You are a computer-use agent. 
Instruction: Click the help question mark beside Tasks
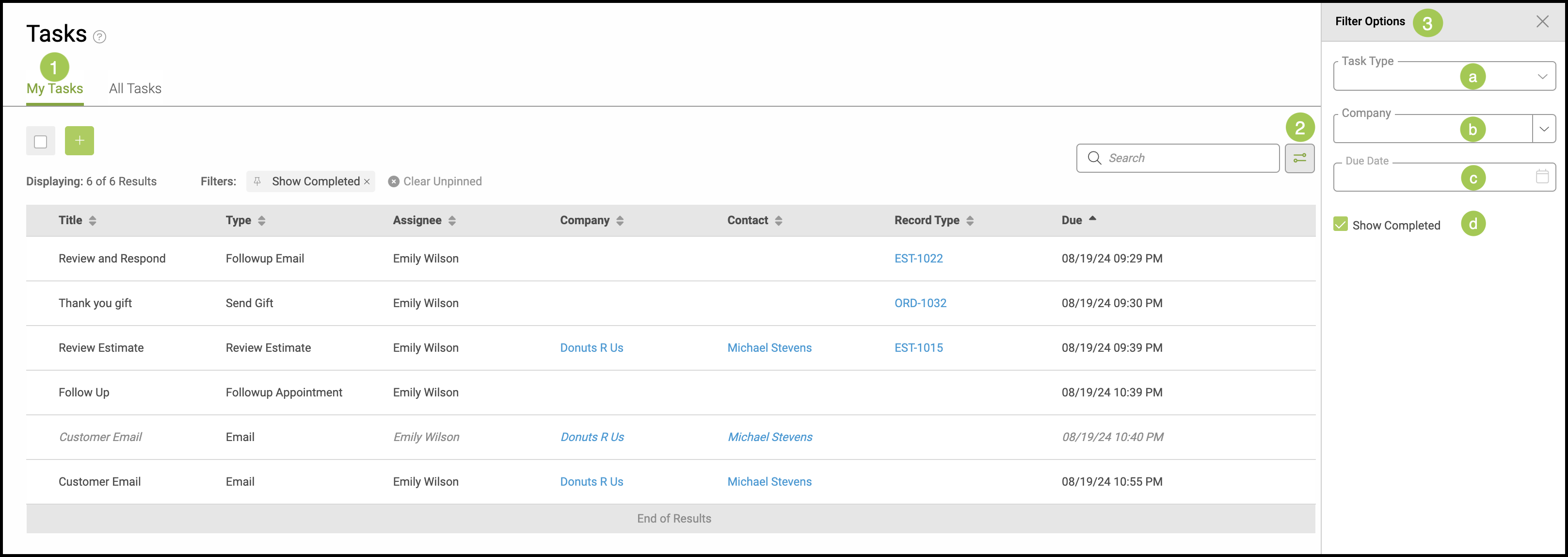pyautogui.click(x=100, y=37)
